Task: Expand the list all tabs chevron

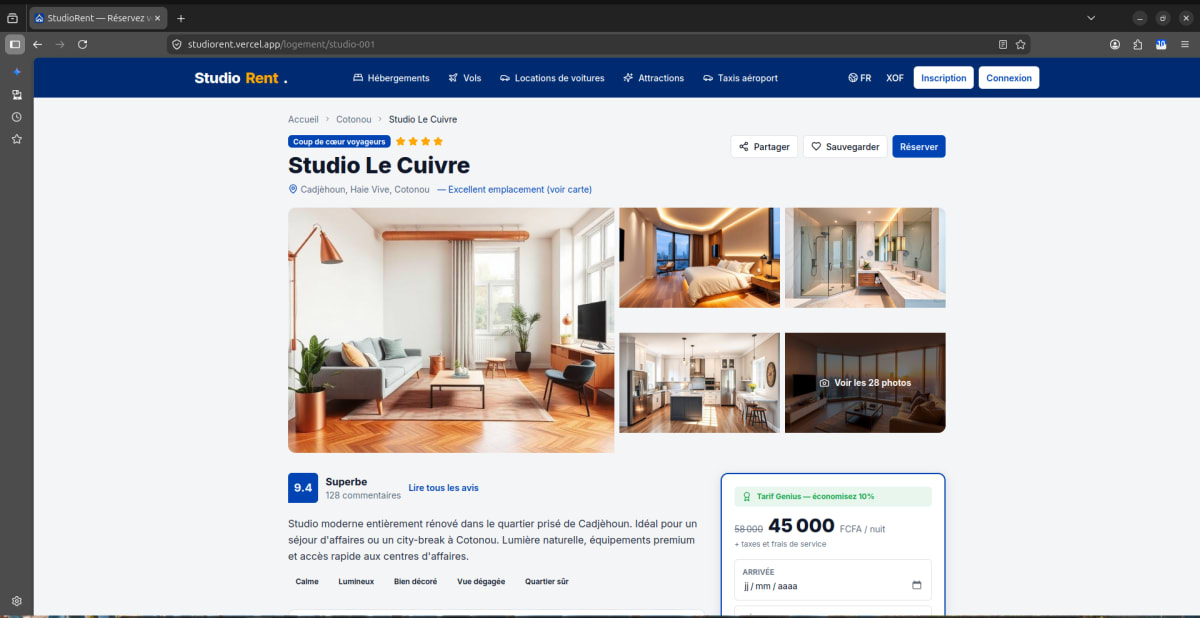Action: 1091,18
